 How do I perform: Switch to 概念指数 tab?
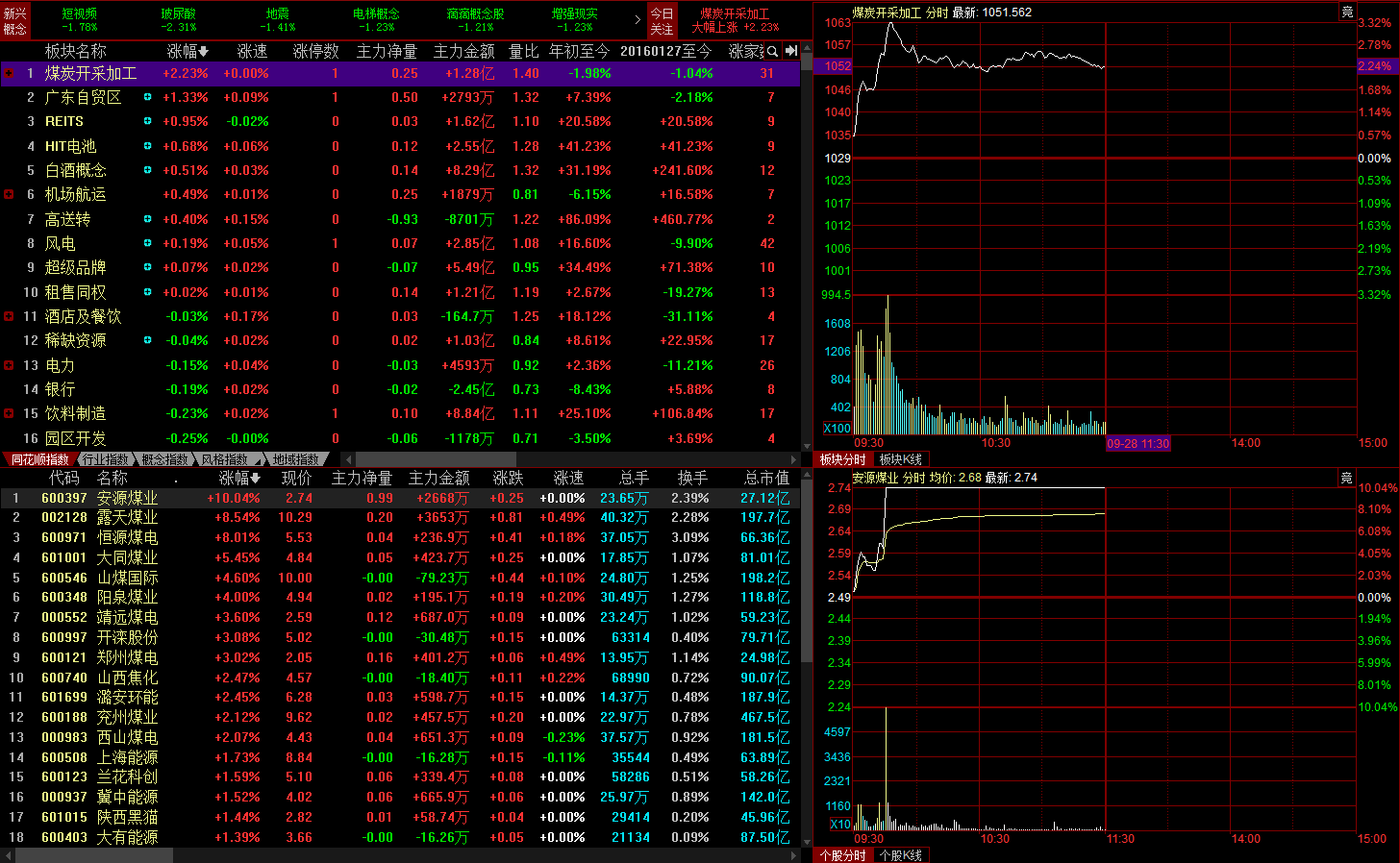coord(165,459)
